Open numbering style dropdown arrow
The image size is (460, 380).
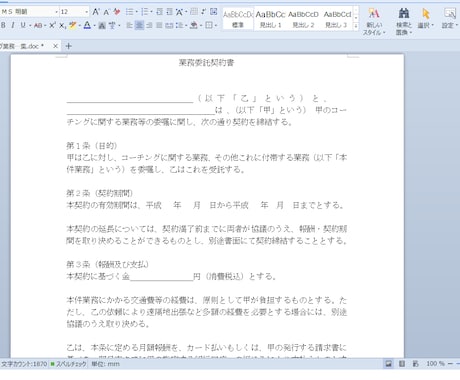pyautogui.click(x=151, y=12)
